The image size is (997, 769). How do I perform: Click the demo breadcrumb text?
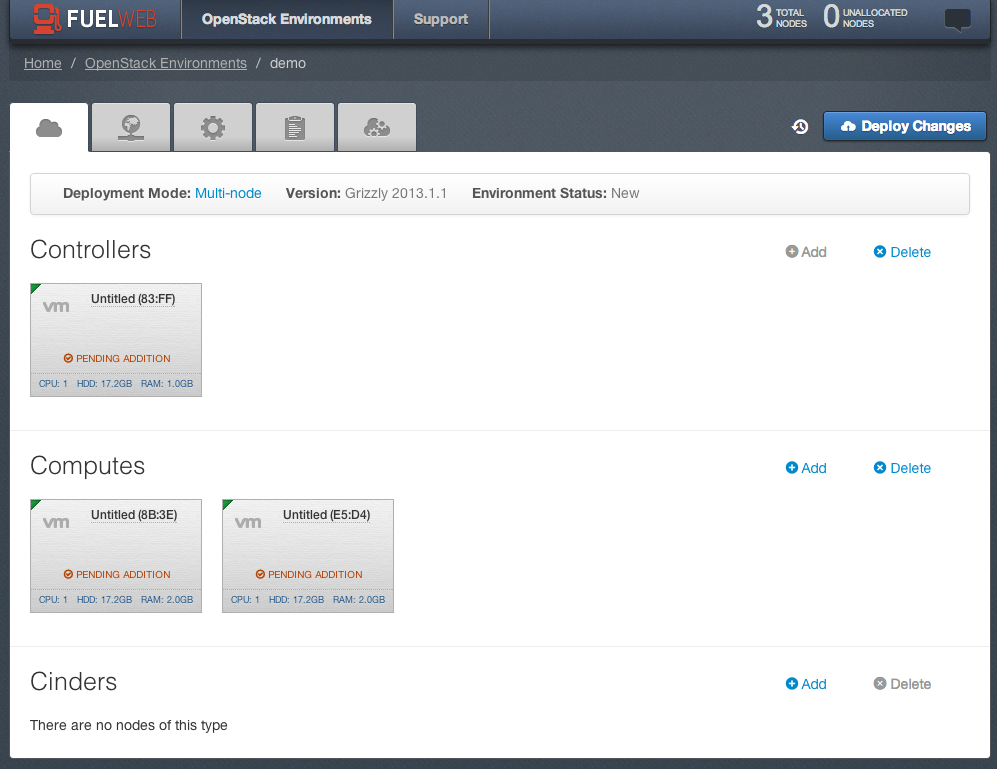click(288, 63)
